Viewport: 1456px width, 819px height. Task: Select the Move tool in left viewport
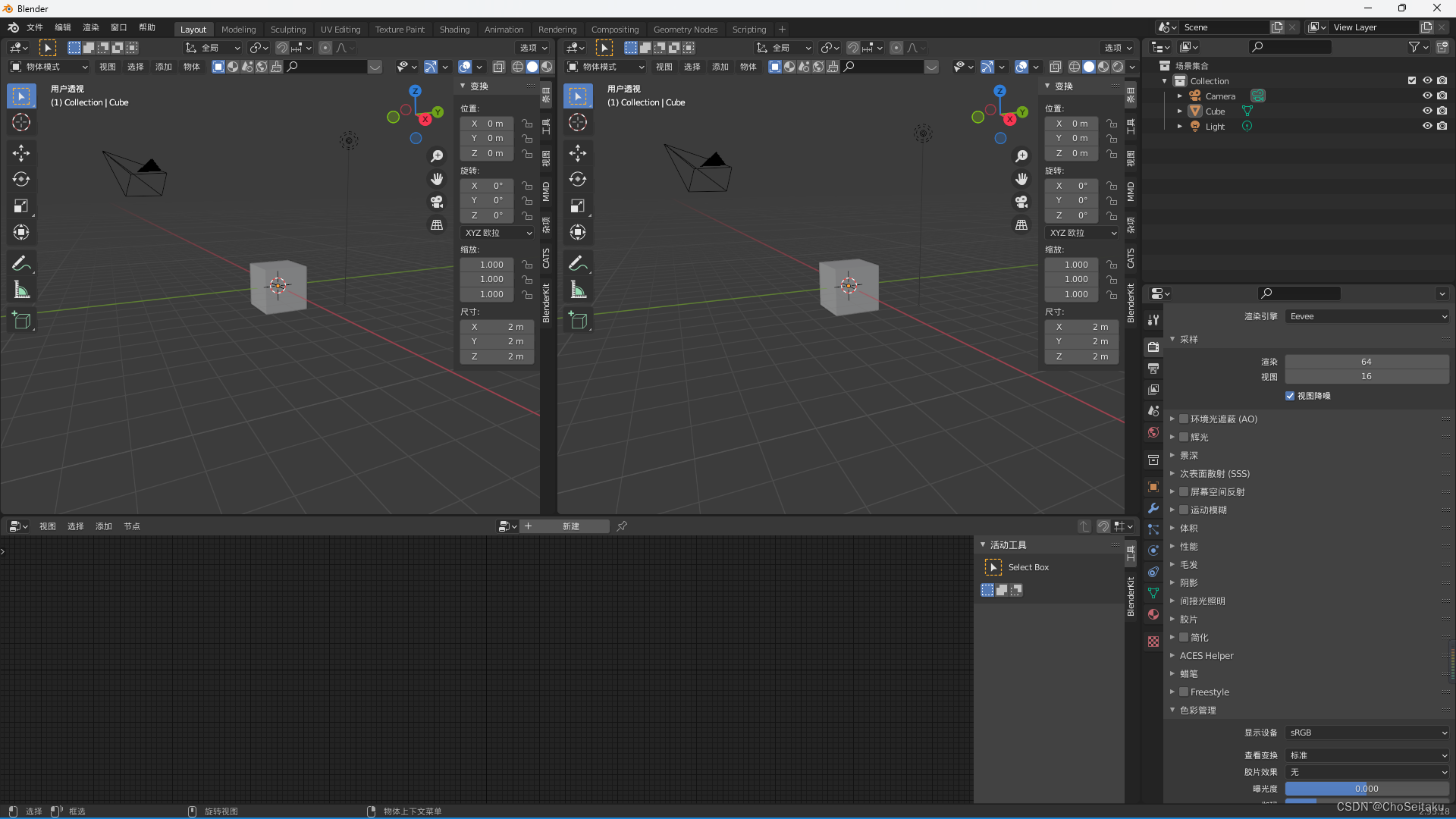[x=21, y=153]
